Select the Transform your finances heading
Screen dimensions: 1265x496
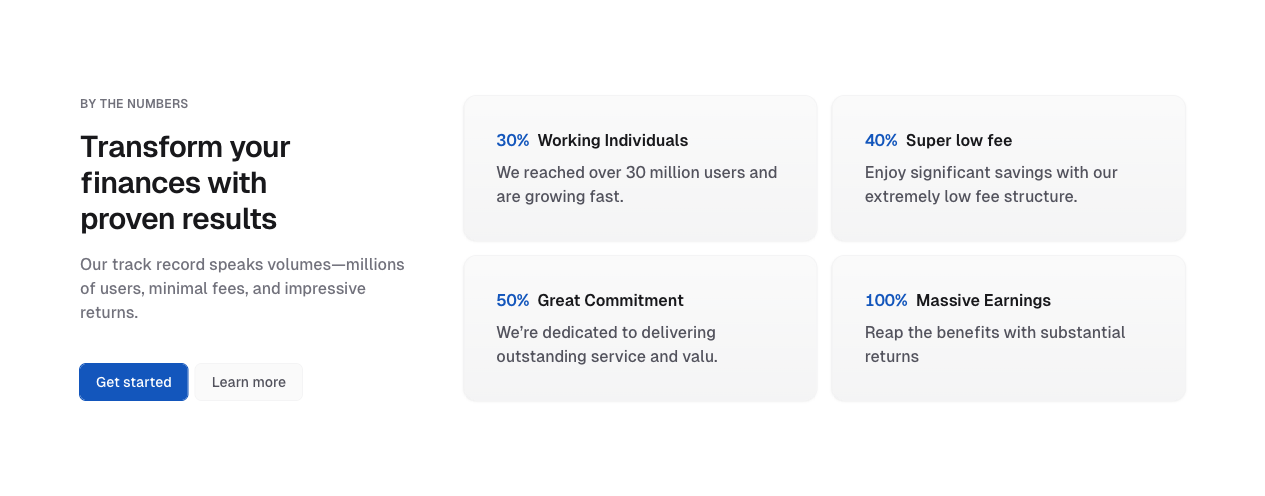pos(185,183)
